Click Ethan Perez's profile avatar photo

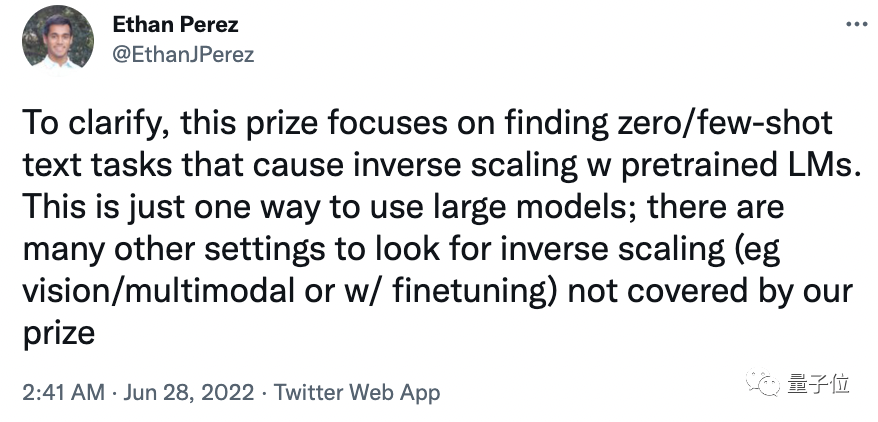coord(57,37)
